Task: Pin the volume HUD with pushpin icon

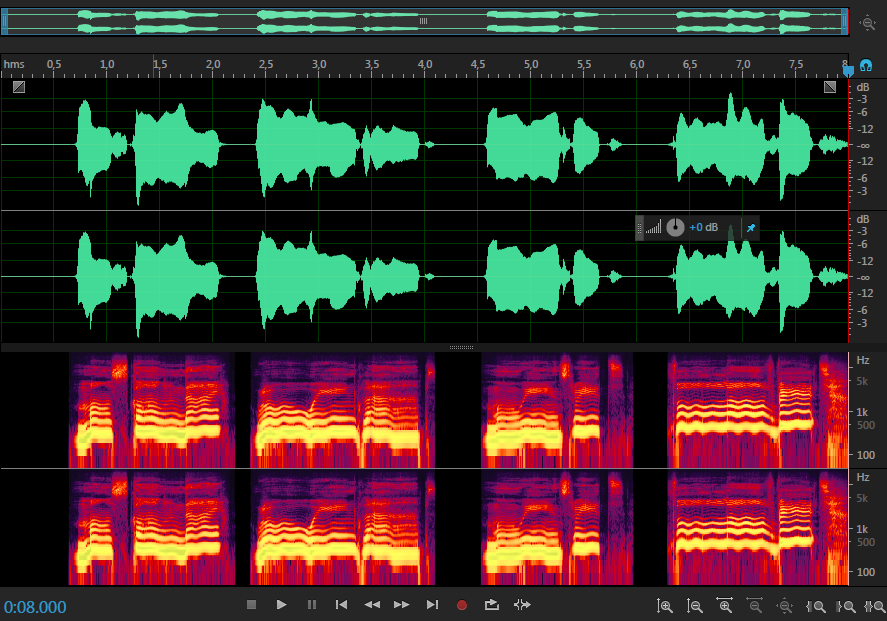Action: [751, 228]
